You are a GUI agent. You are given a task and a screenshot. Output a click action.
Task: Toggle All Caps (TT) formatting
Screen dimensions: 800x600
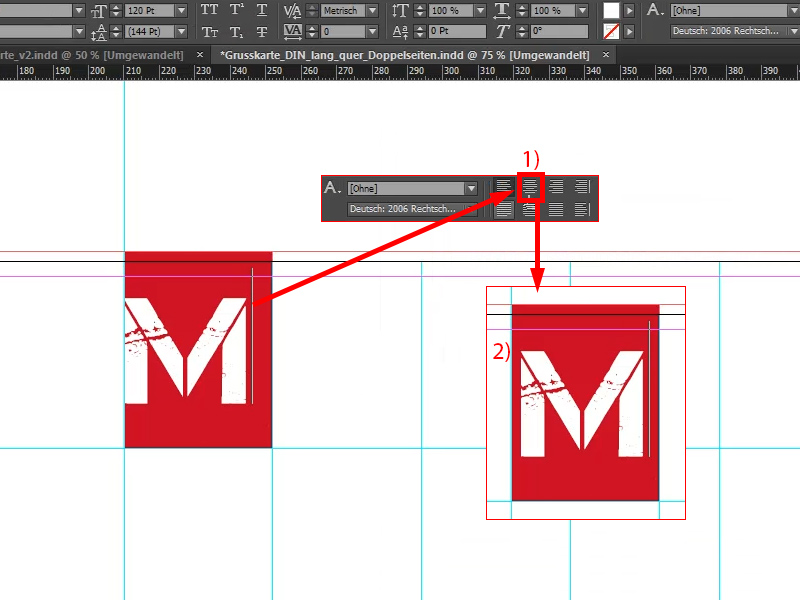(x=209, y=10)
